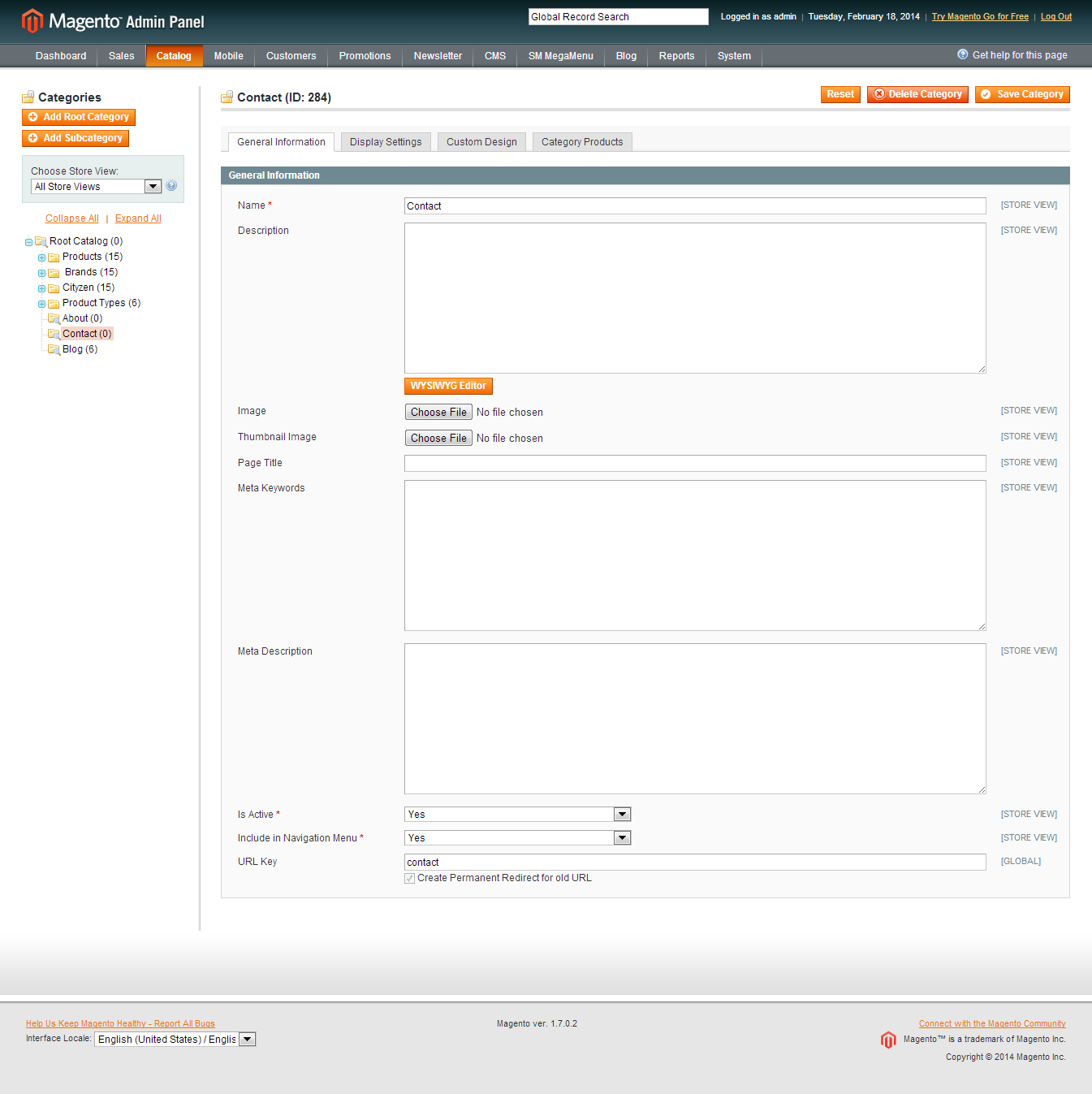Image resolution: width=1092 pixels, height=1094 pixels.
Task: Expand the Cityzen category node
Action: click(41, 288)
